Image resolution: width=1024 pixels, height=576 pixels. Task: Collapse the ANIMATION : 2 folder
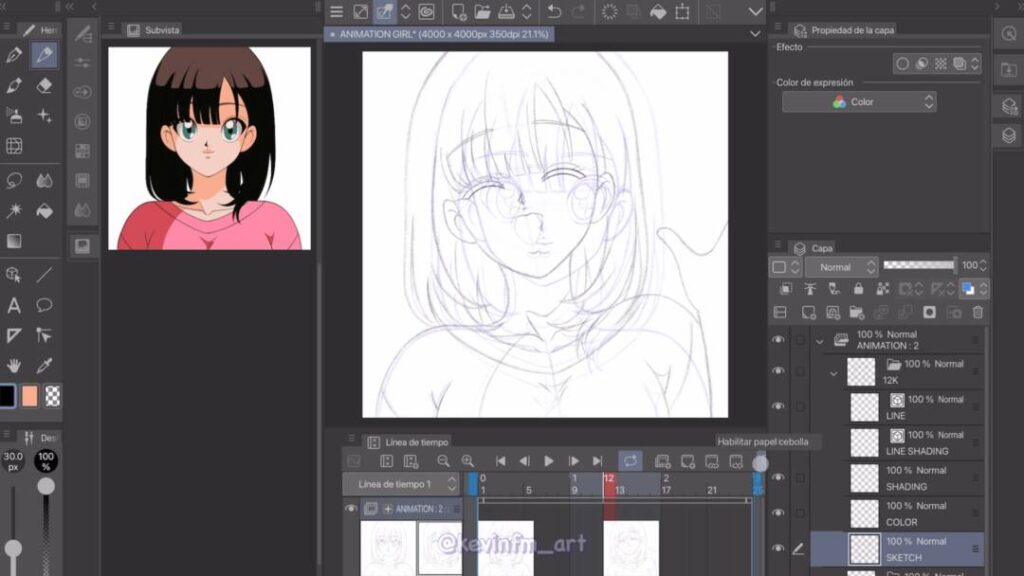tap(820, 340)
